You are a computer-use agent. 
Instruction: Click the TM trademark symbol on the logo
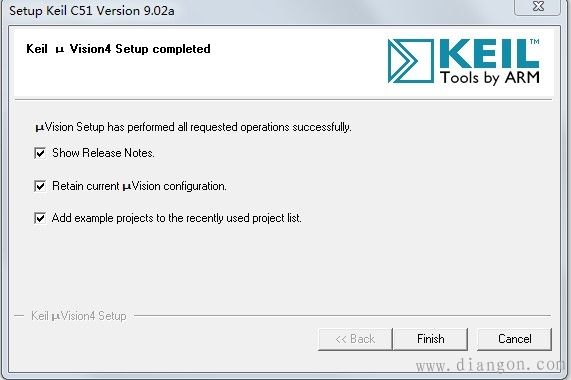point(534,42)
